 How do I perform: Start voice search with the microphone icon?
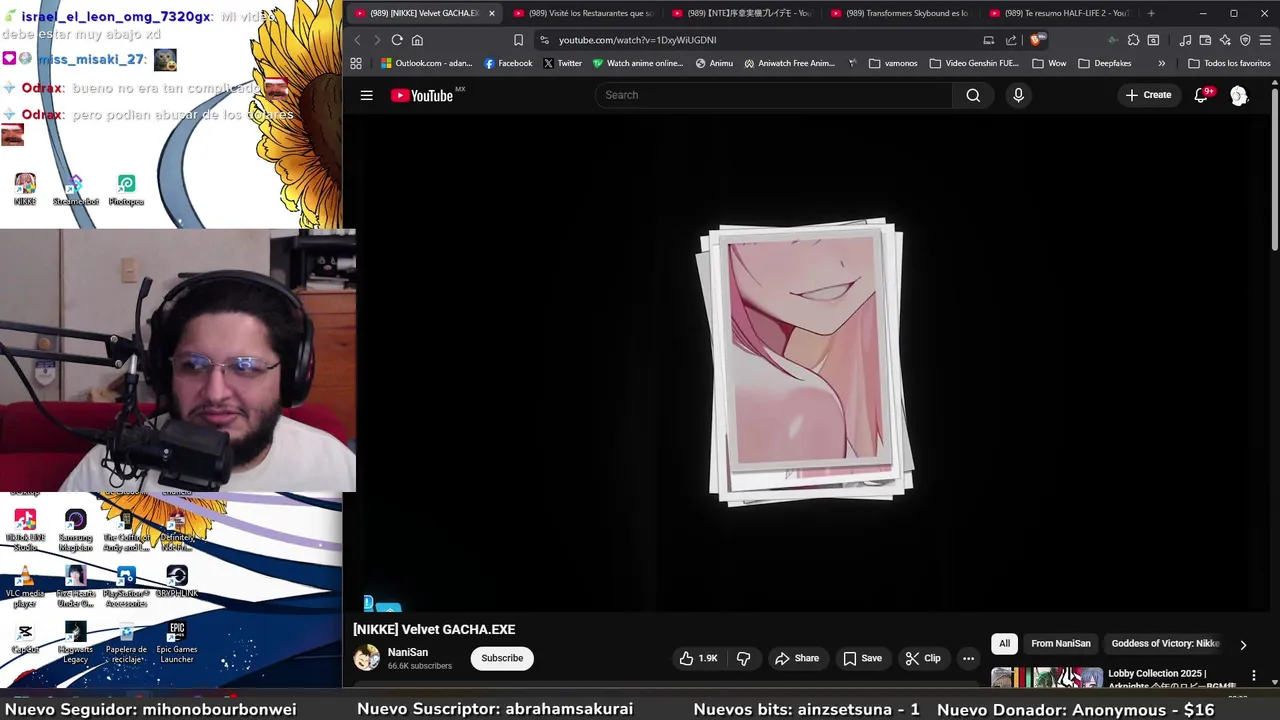[1018, 95]
